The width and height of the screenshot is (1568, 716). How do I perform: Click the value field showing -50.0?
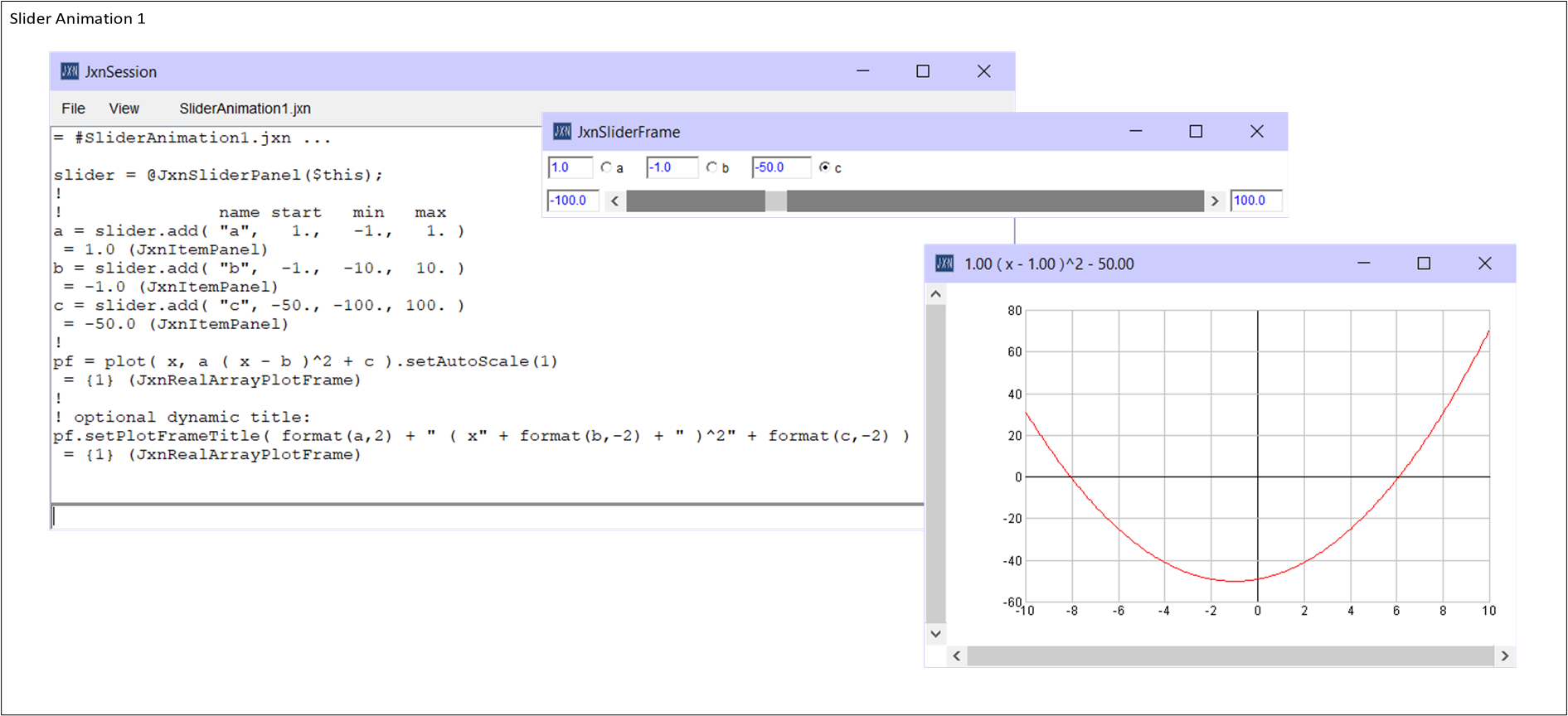[x=781, y=167]
